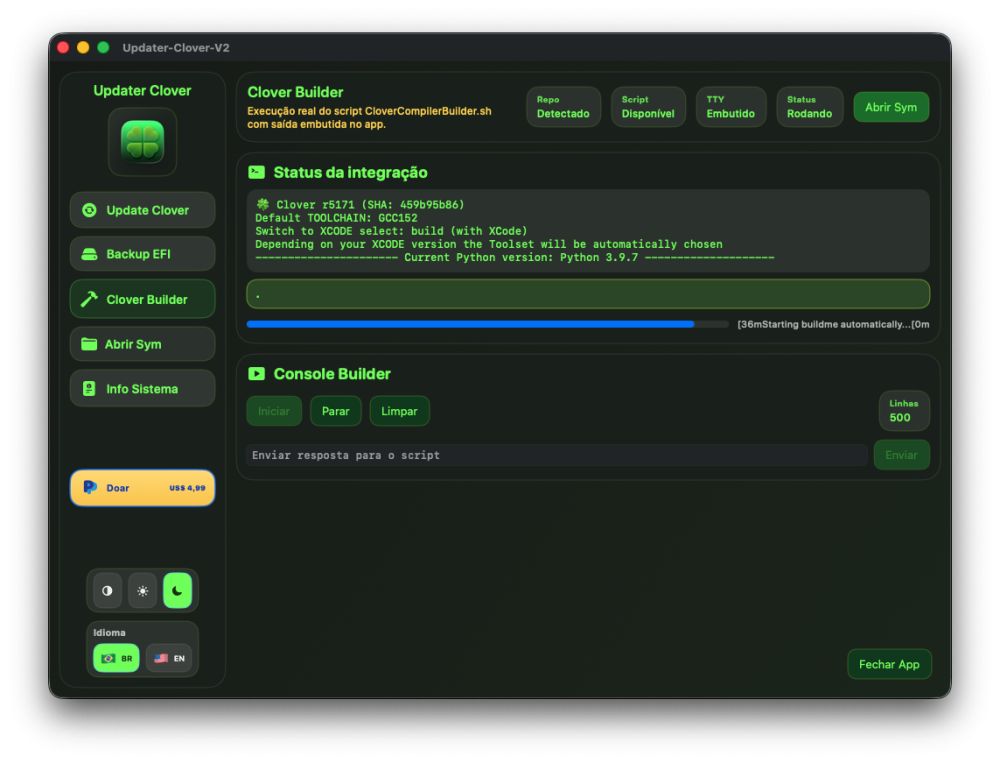Click the US flag icon
The image size is (1000, 763).
(x=161, y=658)
